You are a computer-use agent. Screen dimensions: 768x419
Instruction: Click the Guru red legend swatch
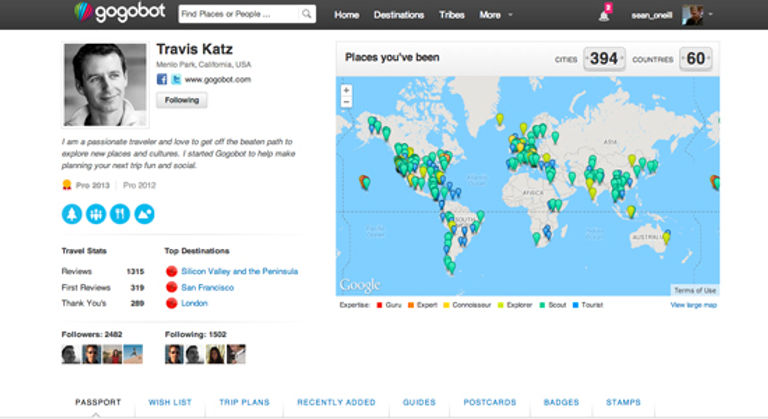pyautogui.click(x=379, y=305)
